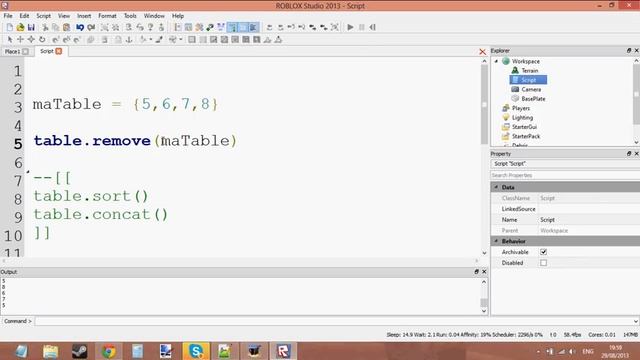Click the New file icon

click(9, 27)
